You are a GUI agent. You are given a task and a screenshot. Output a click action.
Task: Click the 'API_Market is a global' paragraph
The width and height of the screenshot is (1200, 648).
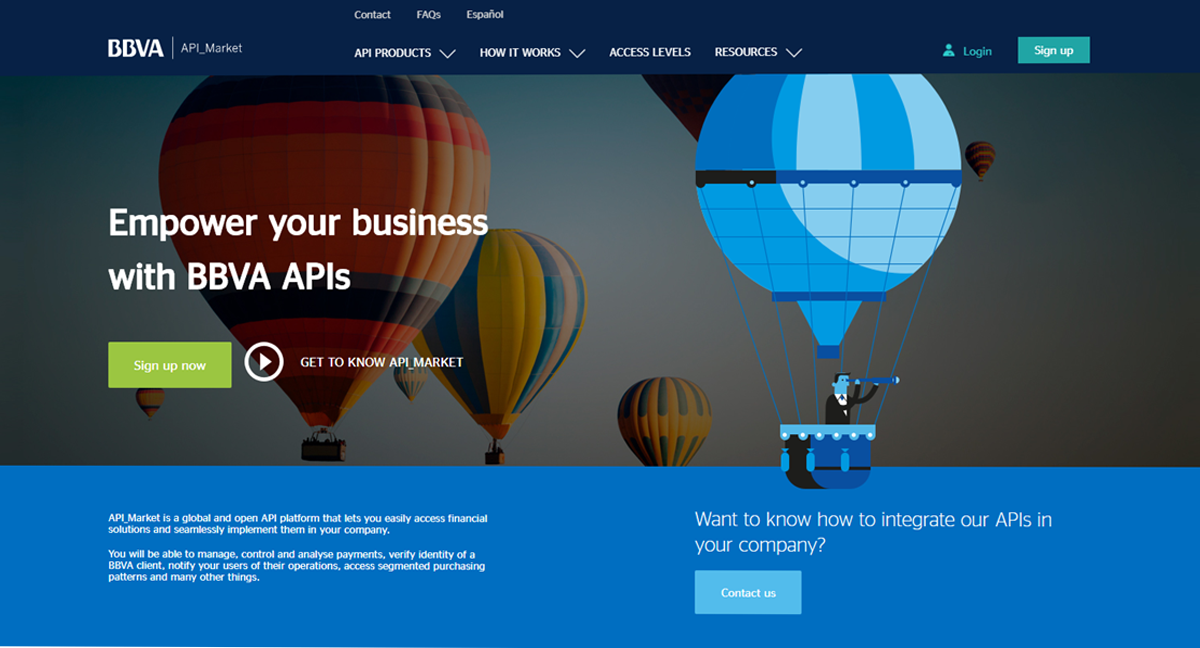298,524
